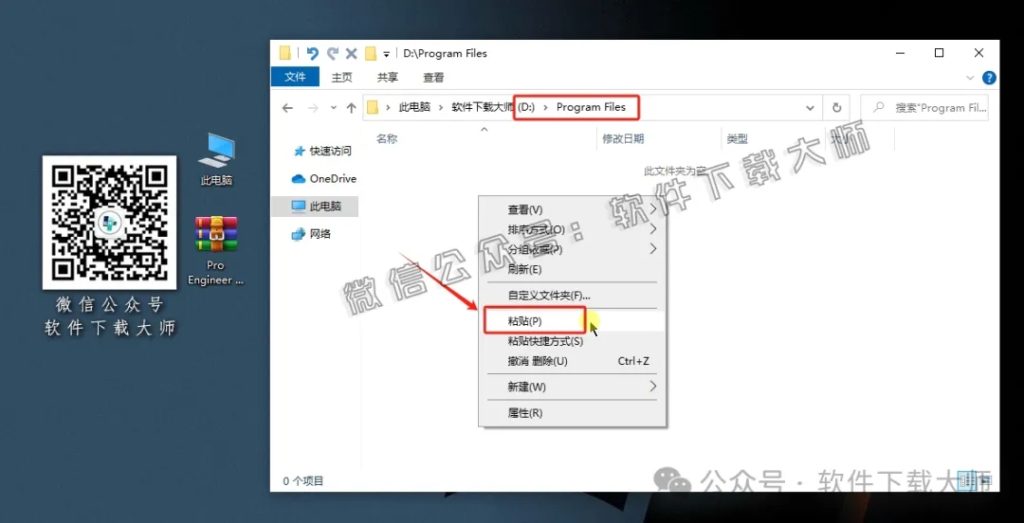Go back with the Back arrow
Image resolution: width=1024 pixels, height=523 pixels.
(x=287, y=108)
